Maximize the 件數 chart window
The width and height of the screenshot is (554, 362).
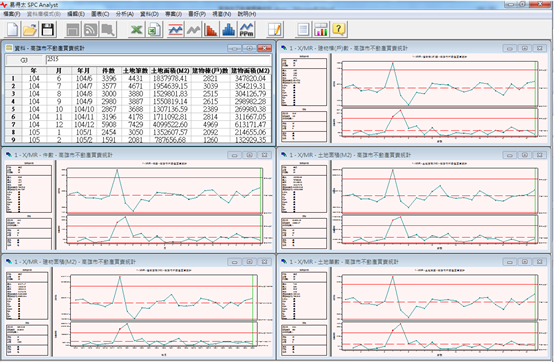(x=249, y=155)
